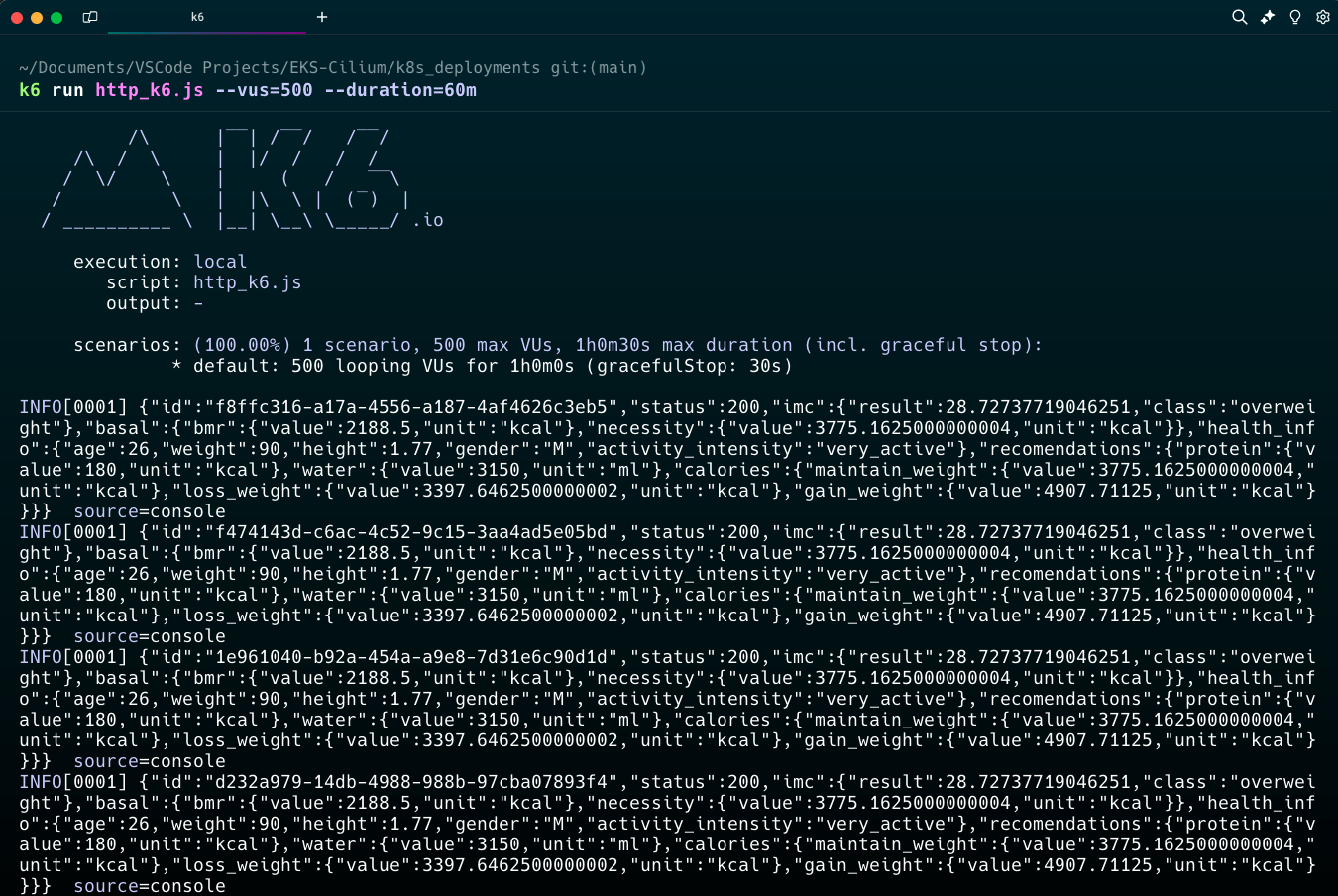Image resolution: width=1338 pixels, height=896 pixels.
Task: Minimize the window with the yellow button
Action: click(37, 18)
